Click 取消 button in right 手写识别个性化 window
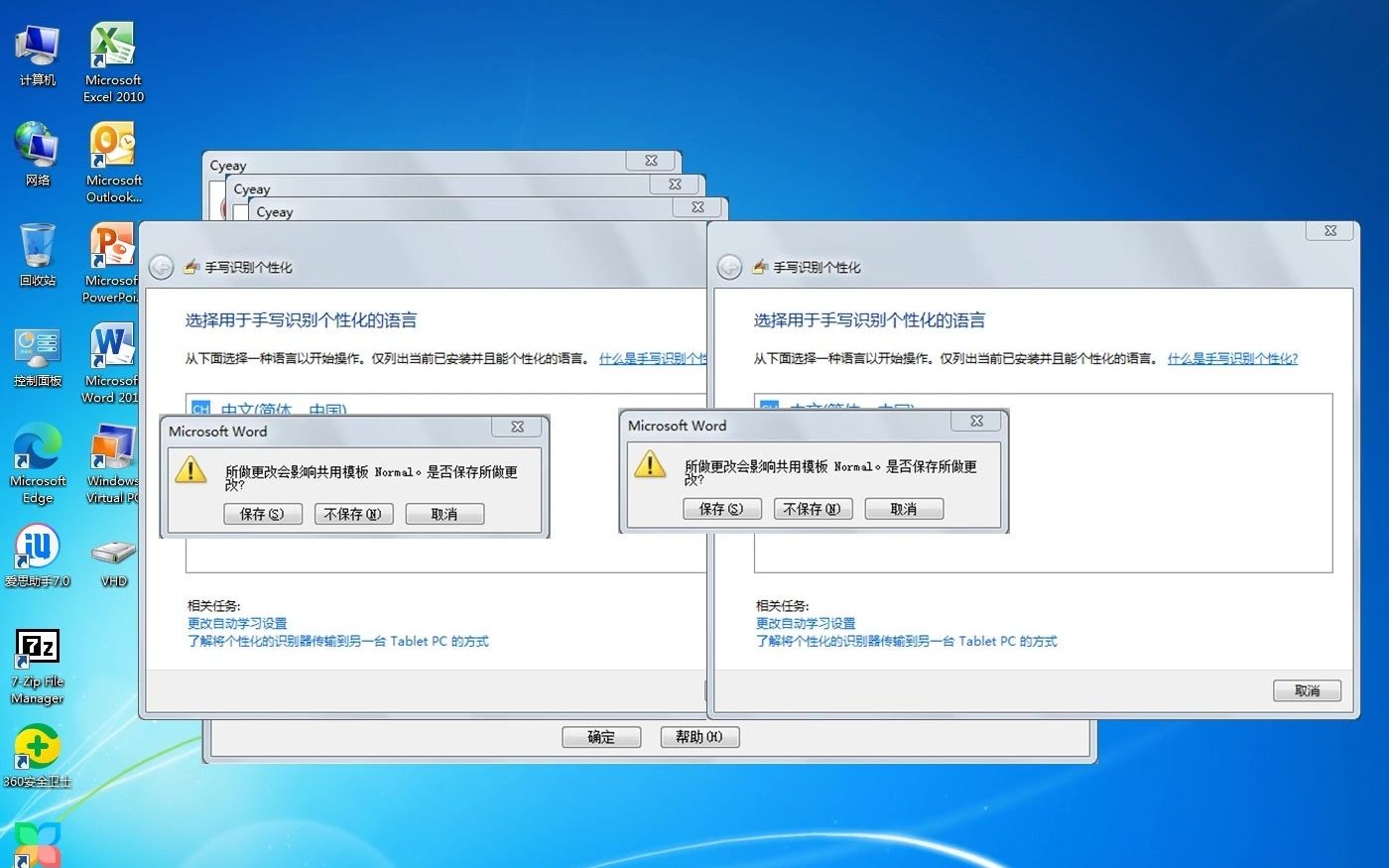 tap(1308, 690)
